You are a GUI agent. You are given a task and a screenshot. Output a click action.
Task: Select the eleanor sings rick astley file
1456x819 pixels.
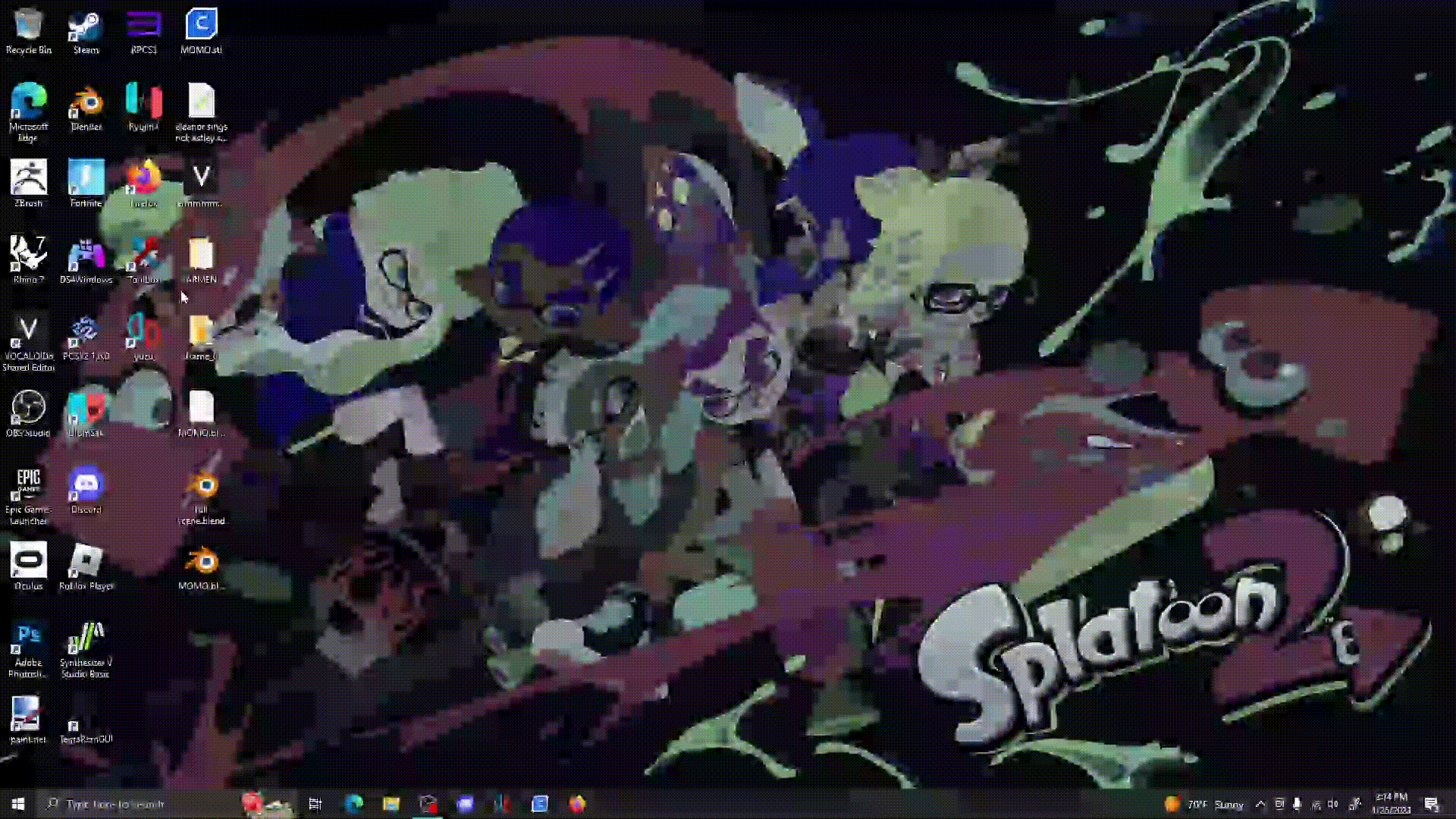(x=201, y=113)
